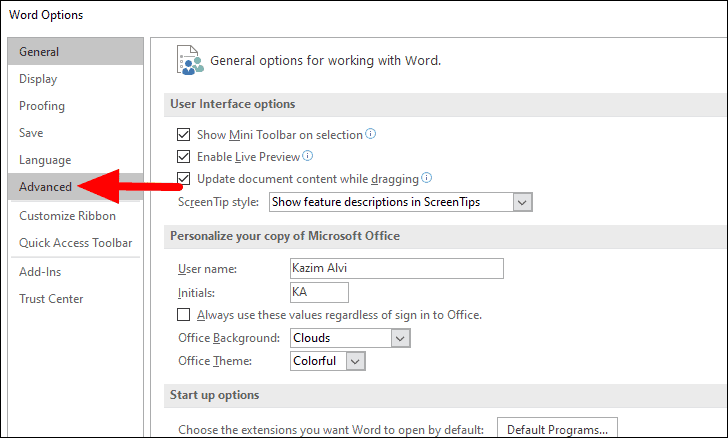Open Trust Center settings

(x=76, y=299)
